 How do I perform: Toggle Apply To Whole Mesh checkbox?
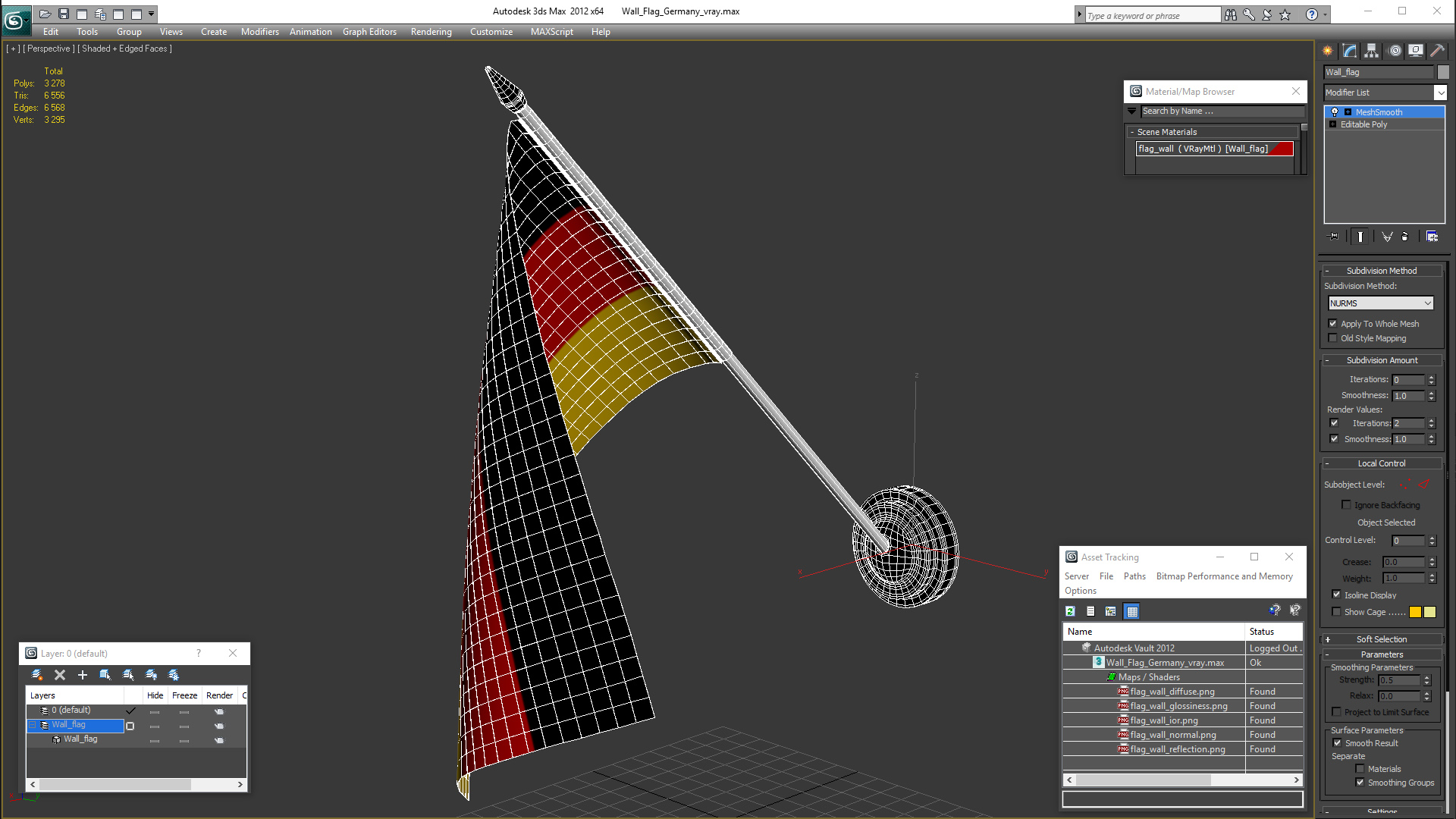coord(1333,324)
